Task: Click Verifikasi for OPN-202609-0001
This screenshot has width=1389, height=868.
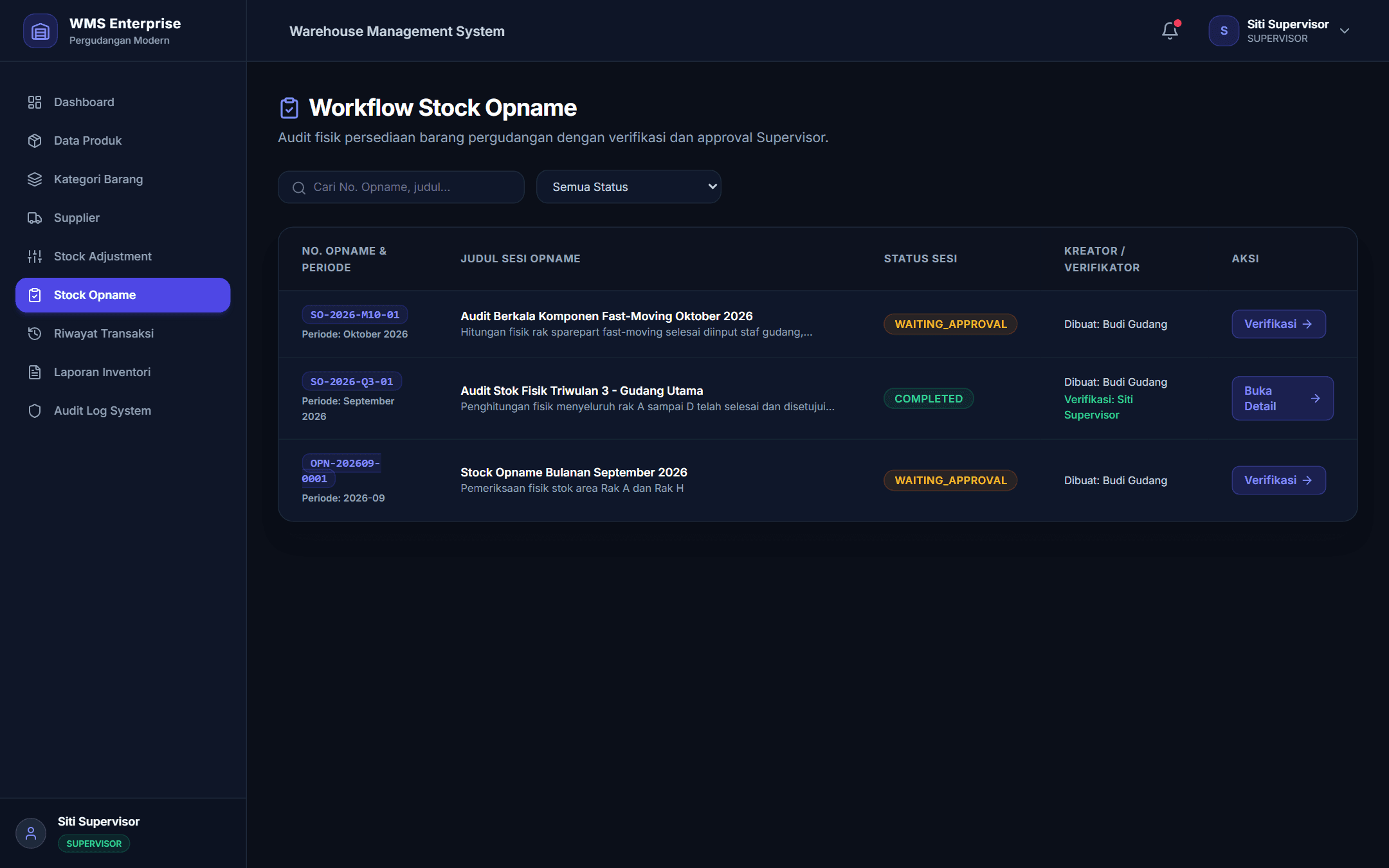Action: point(1278,480)
